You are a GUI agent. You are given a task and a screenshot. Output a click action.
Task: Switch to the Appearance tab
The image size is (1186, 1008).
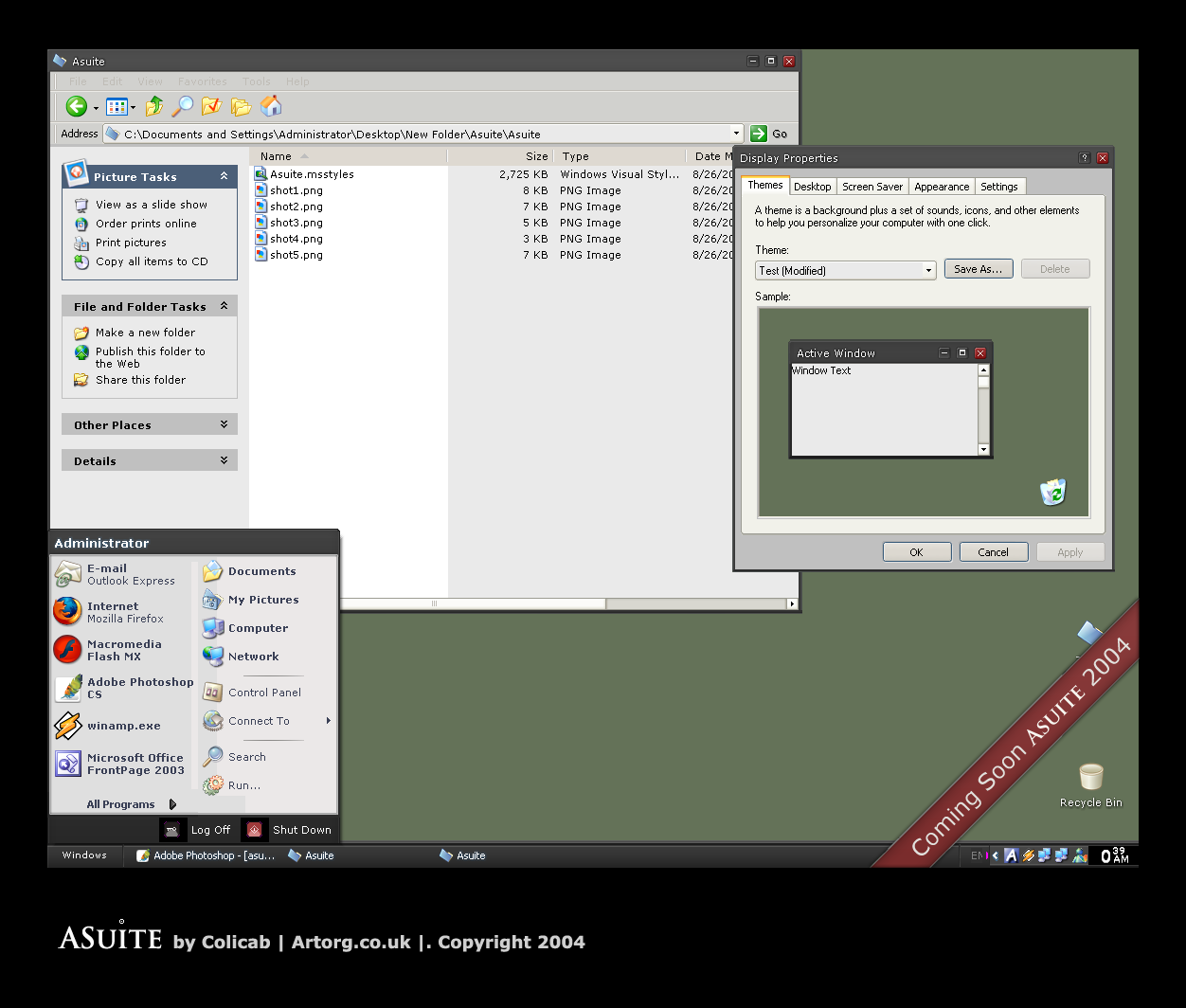pyautogui.click(x=942, y=186)
